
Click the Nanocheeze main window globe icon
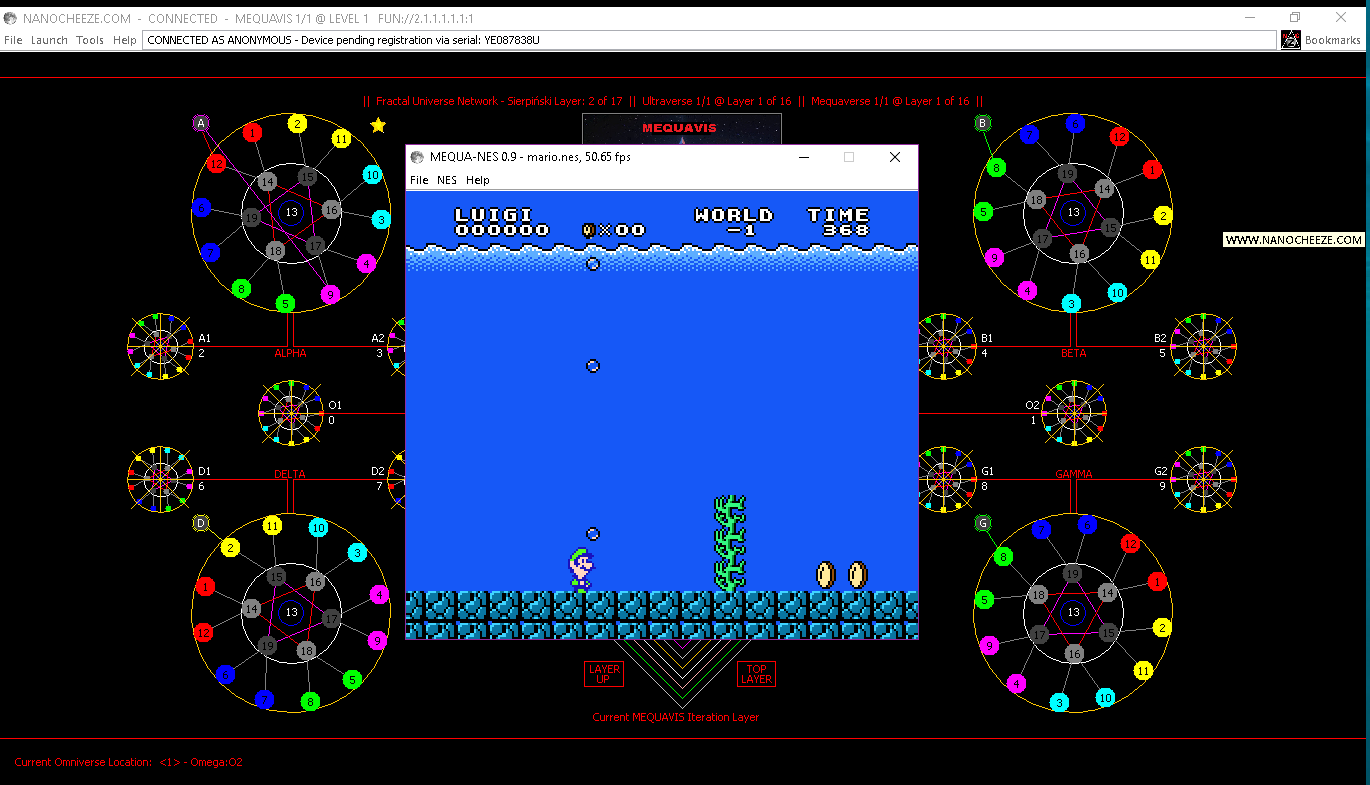[x=10, y=18]
